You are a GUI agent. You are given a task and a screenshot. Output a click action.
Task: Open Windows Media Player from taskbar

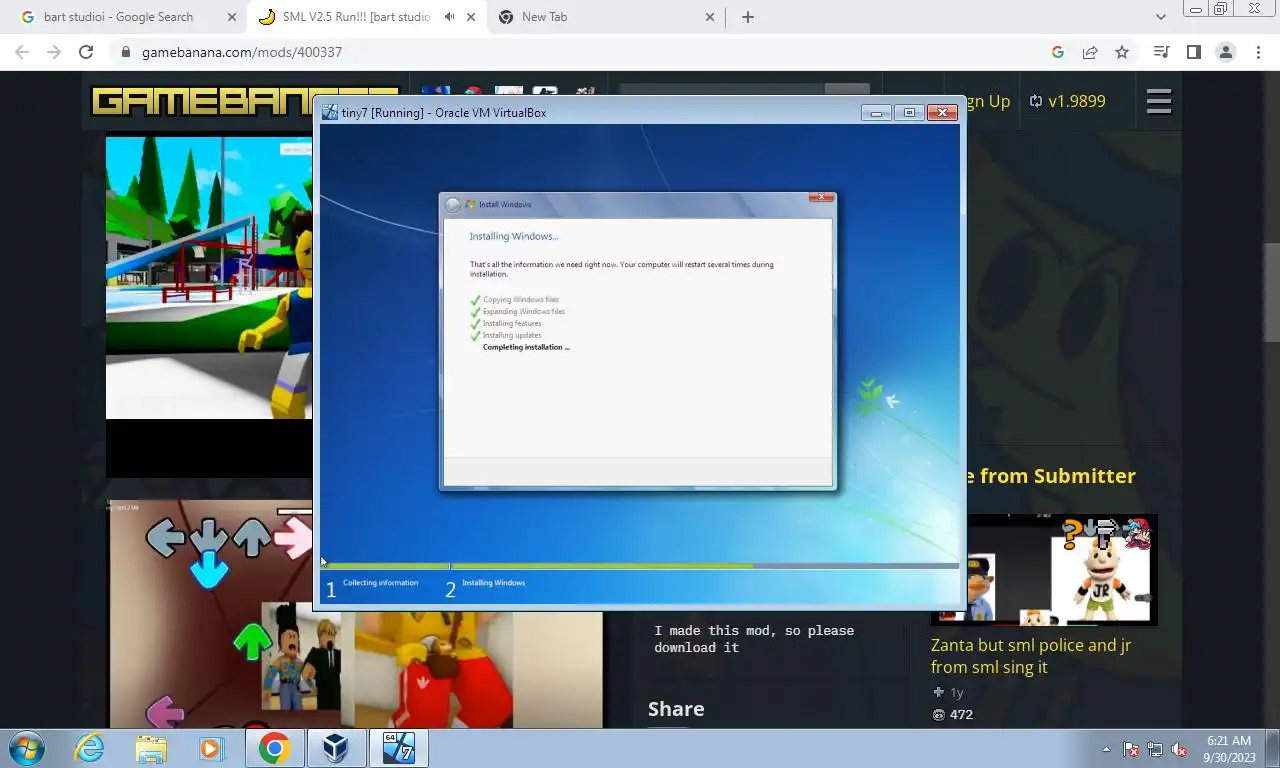click(211, 748)
